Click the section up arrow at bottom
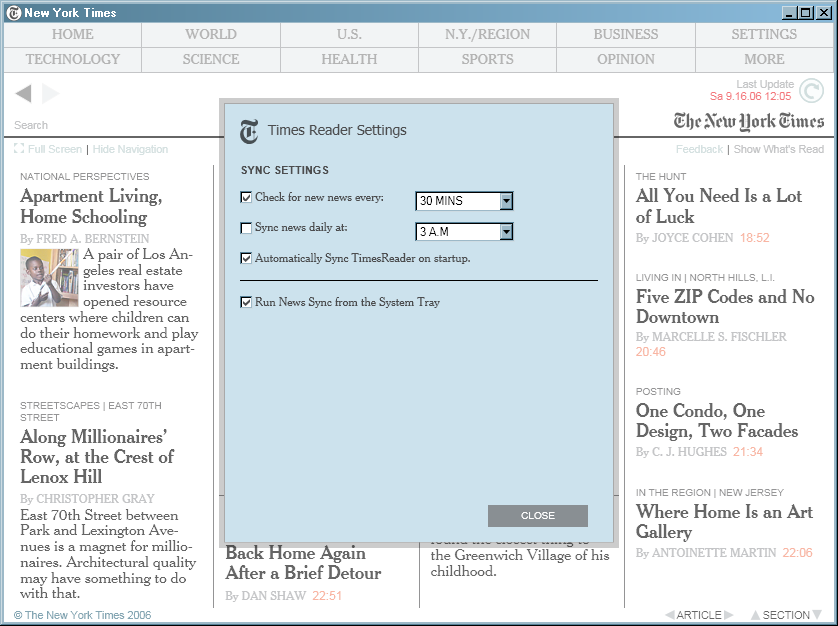 coord(755,615)
